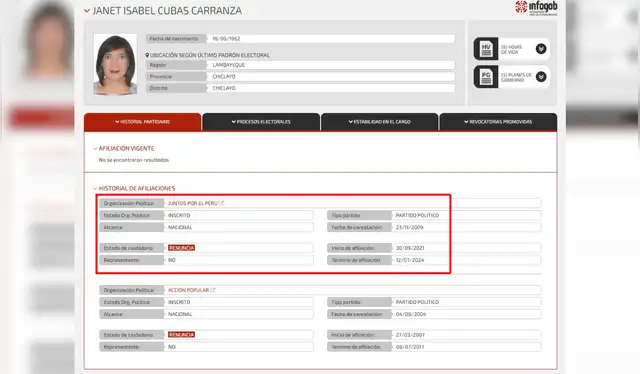Open the Planes de Gobierno document icon
The height and width of the screenshot is (374, 640).
pyautogui.click(x=486, y=77)
